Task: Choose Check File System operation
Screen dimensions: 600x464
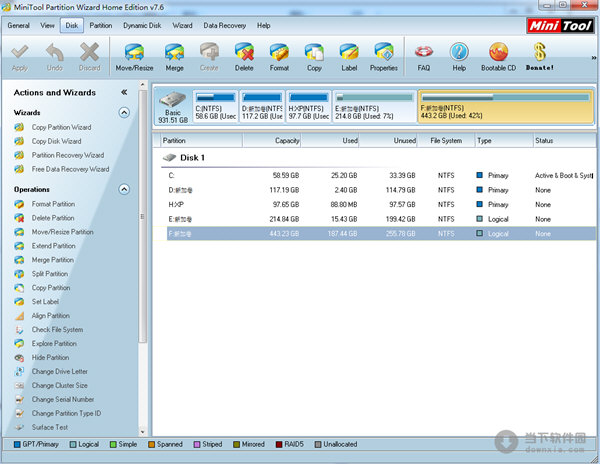Action: 57,329
